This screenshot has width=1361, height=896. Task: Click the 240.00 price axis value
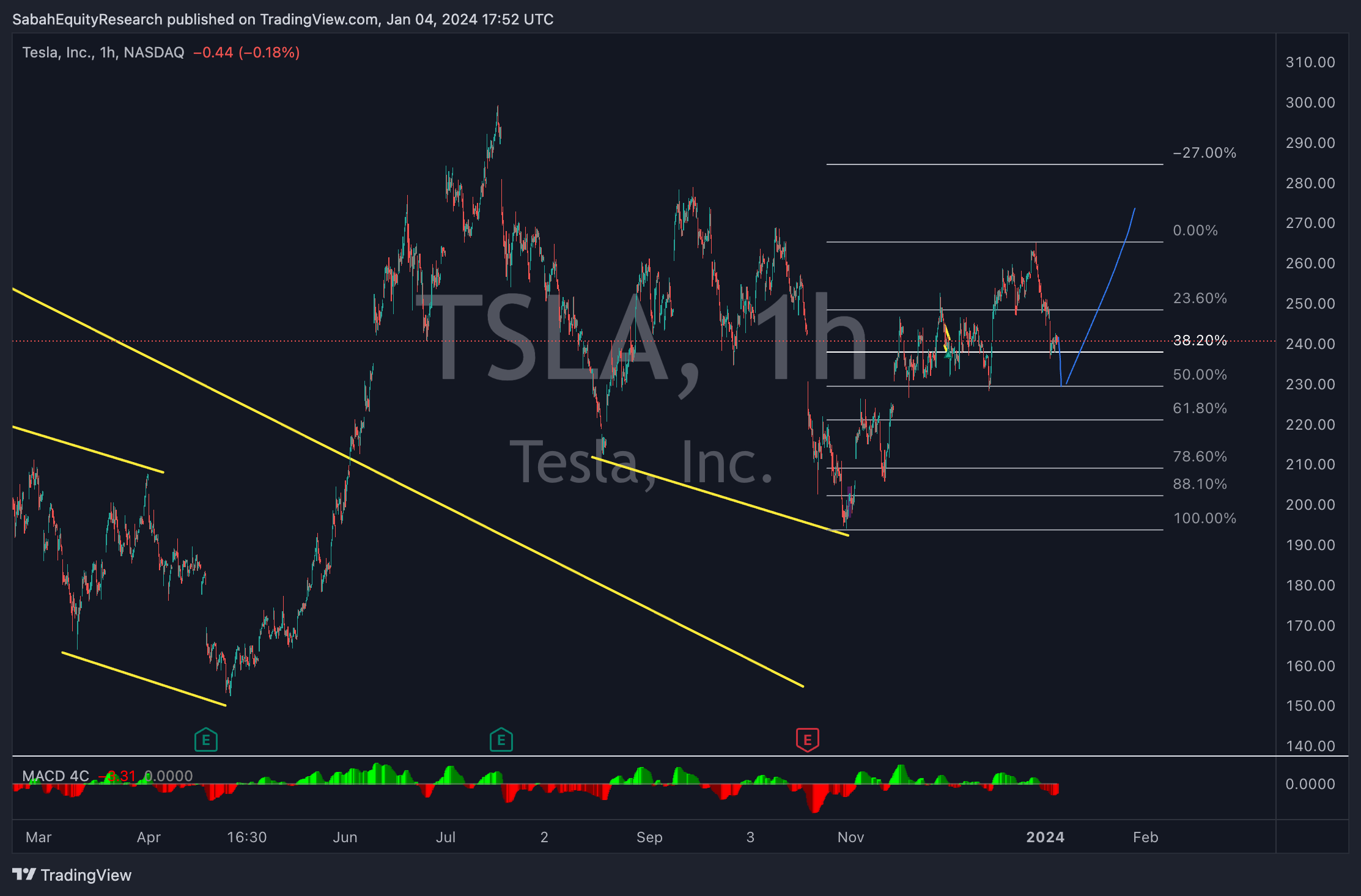tap(1310, 344)
